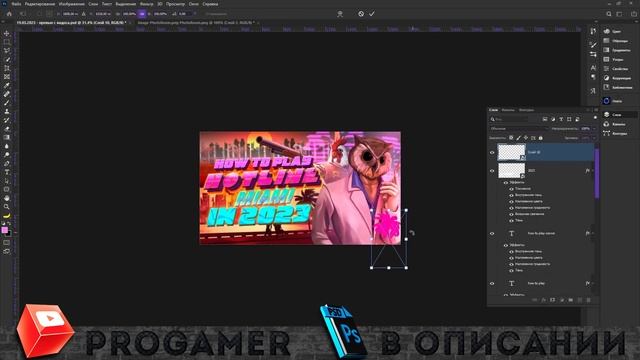Add layer mask from Layers footer
The width and height of the screenshot is (640, 360).
coord(552,300)
